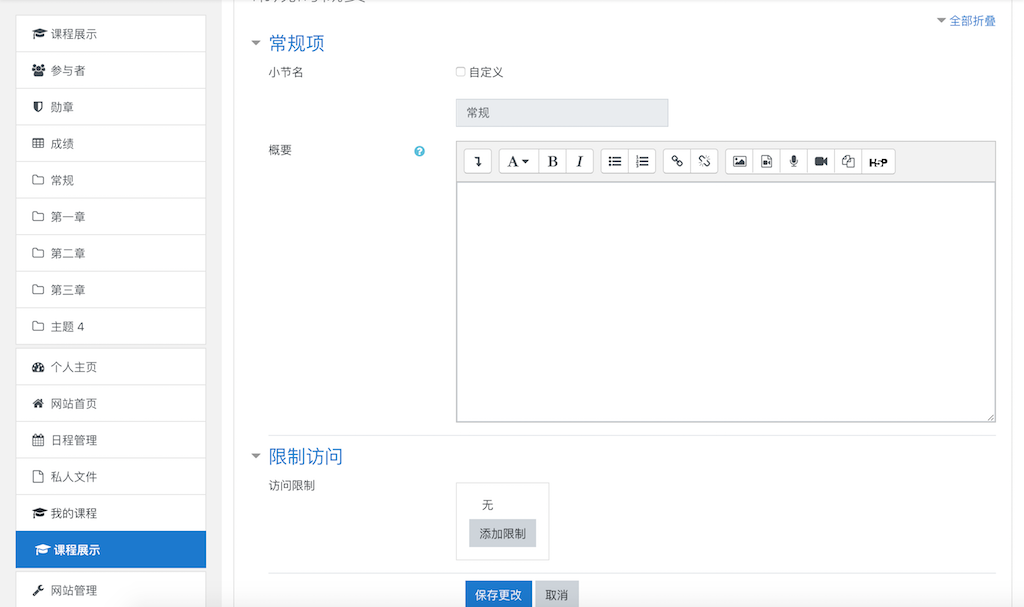The height and width of the screenshot is (607, 1024).
Task: Click inside the 概要 editor text area
Action: tap(726, 302)
